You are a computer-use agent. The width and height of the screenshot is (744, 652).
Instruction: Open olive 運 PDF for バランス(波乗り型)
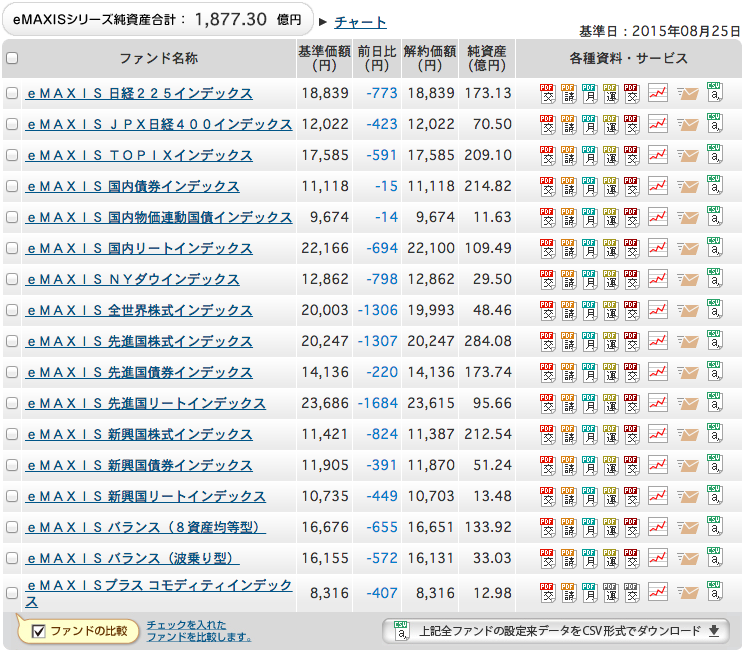tap(610, 559)
